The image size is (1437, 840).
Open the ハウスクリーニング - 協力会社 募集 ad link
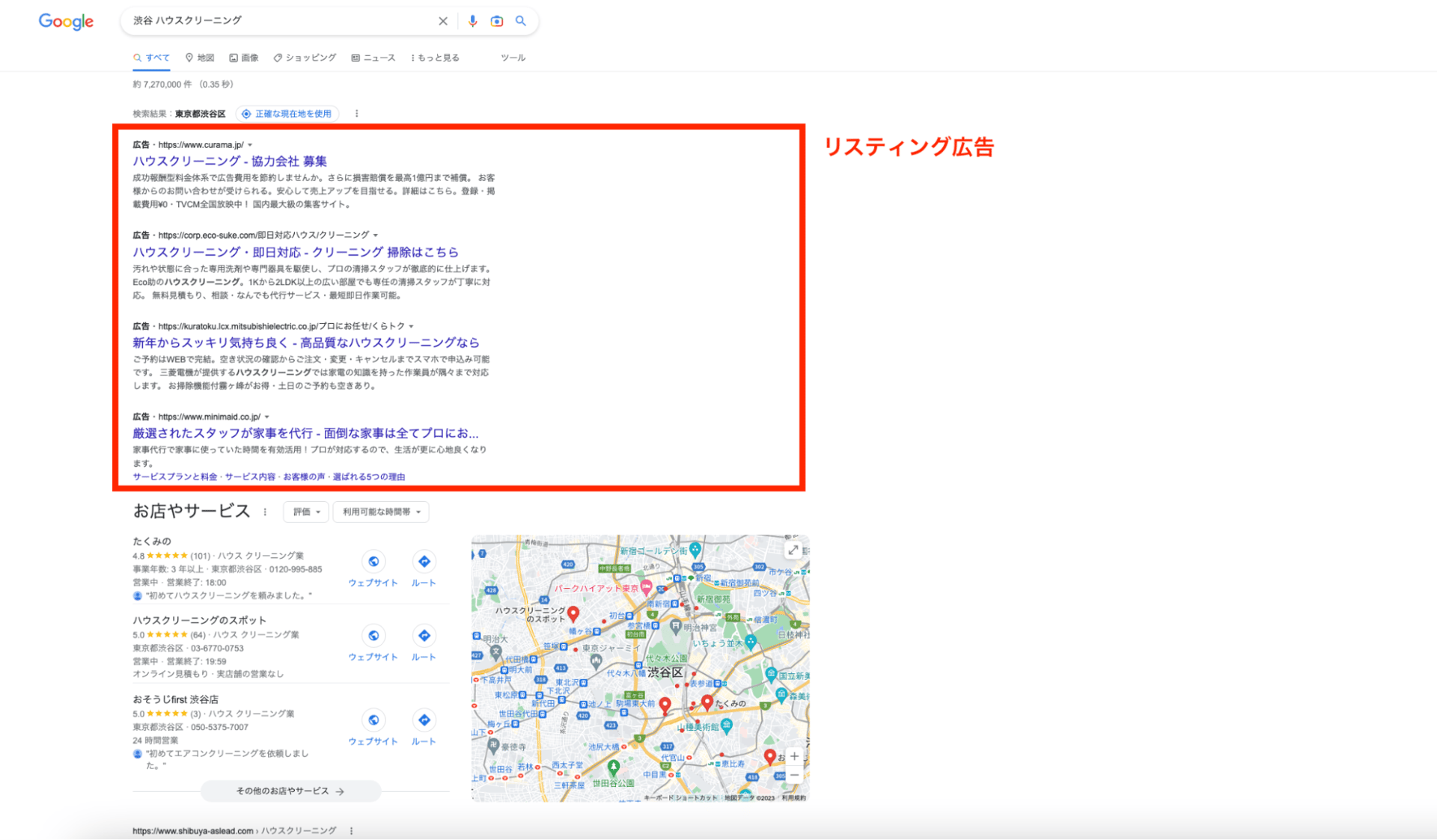(230, 161)
